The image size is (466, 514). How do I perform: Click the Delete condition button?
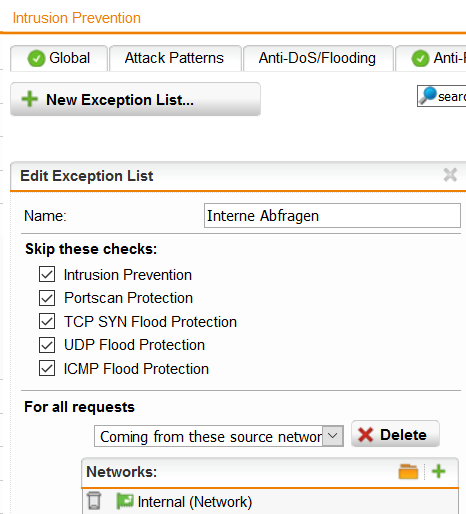point(395,434)
